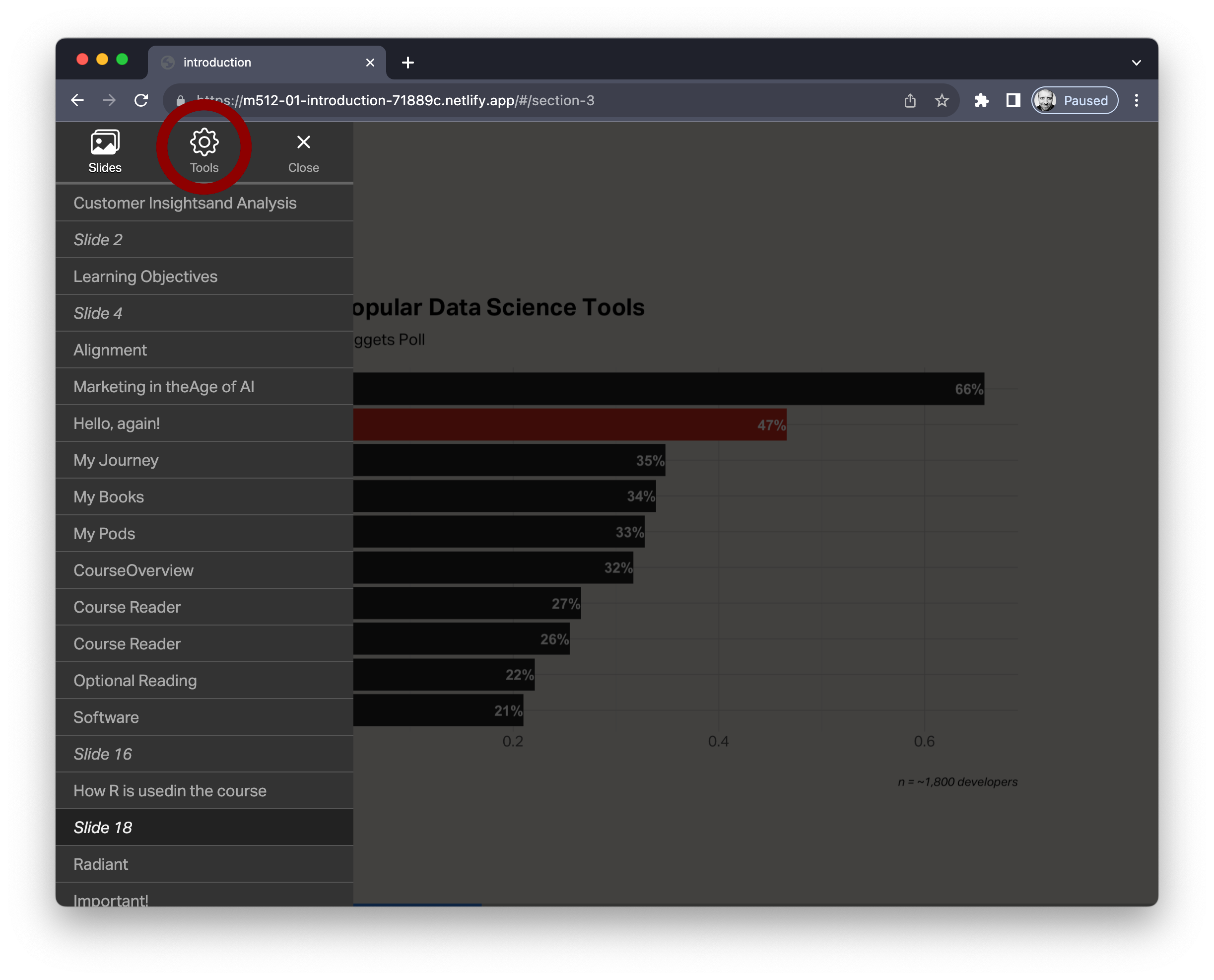Click the share page icon

coord(910,100)
